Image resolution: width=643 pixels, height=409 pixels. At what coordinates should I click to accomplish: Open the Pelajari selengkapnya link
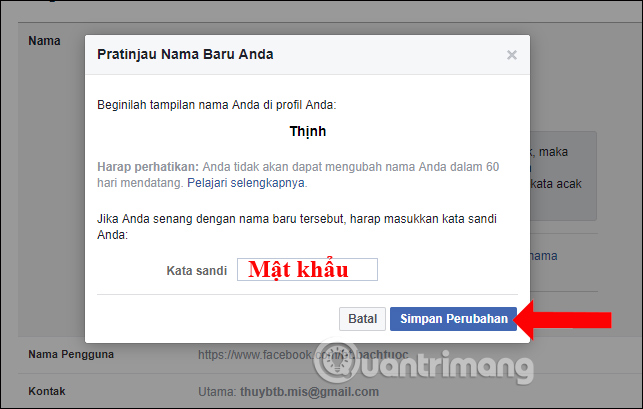tap(246, 183)
